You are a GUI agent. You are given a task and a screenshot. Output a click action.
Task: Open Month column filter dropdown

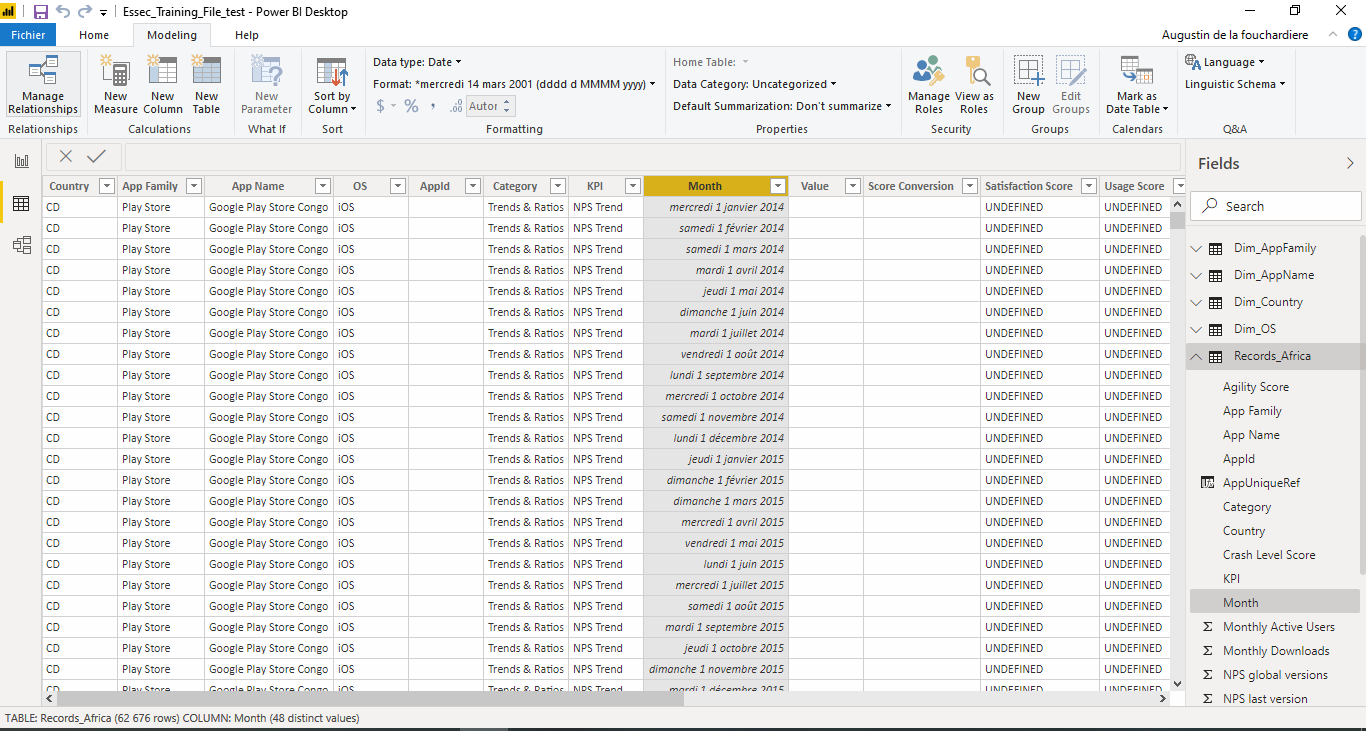778,186
